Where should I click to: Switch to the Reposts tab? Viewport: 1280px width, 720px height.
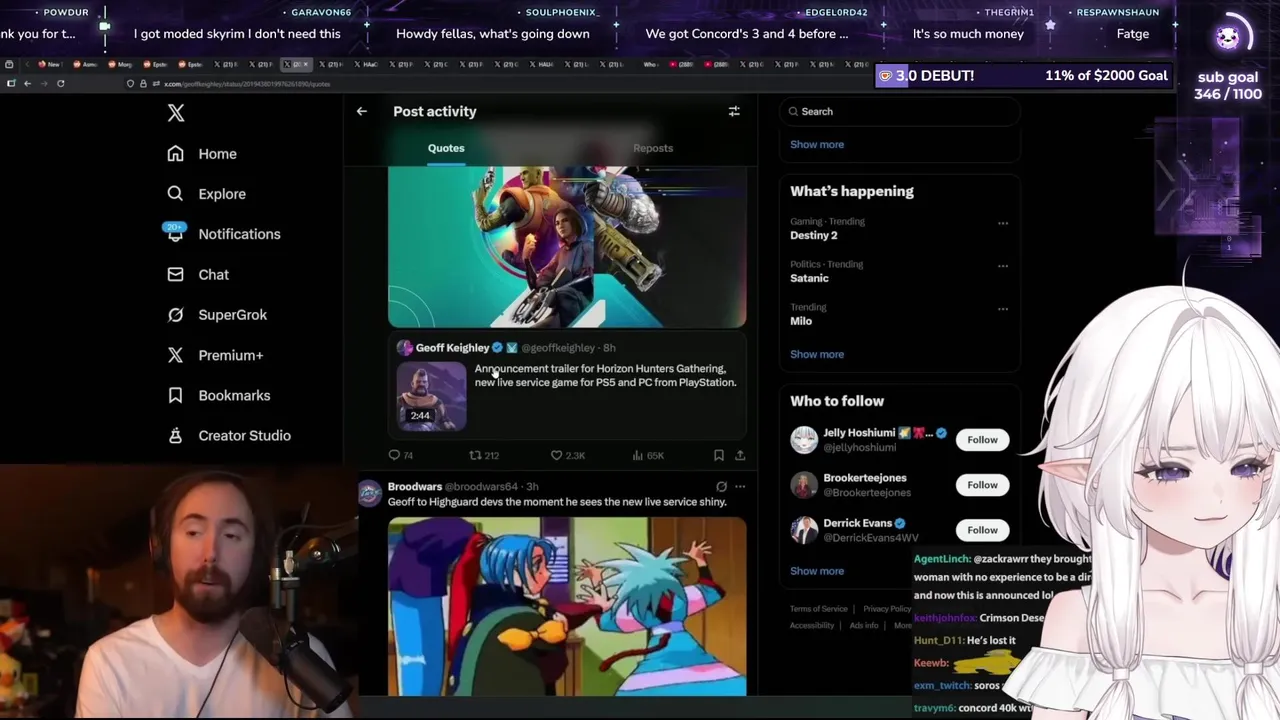tap(653, 148)
